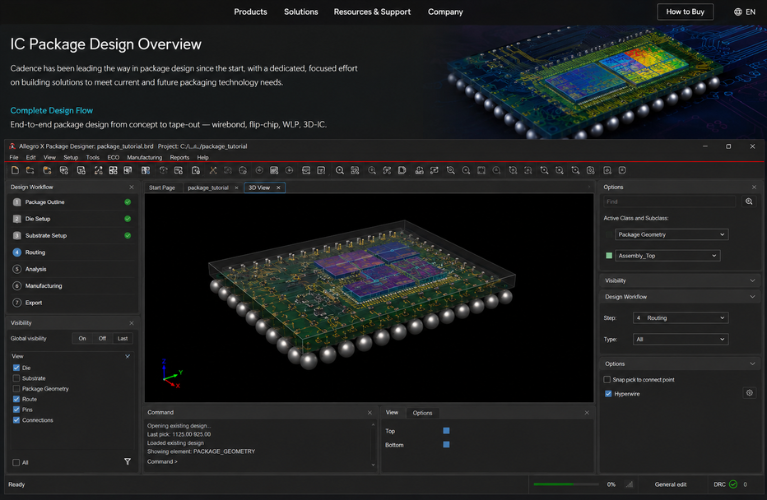Toggle the Route checkbox
This screenshot has width=767, height=500.
click(16, 399)
